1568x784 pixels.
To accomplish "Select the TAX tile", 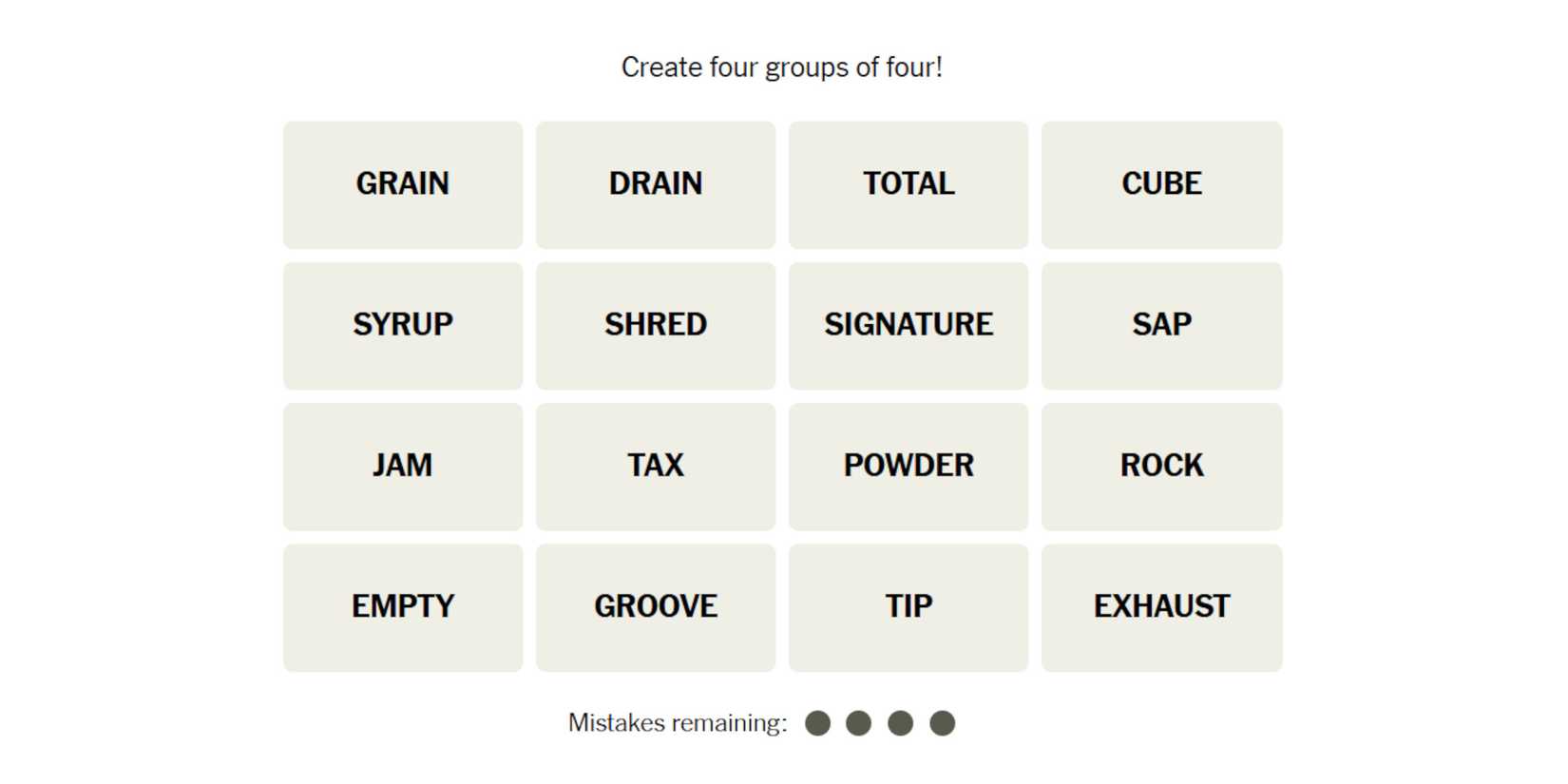I will tap(656, 466).
